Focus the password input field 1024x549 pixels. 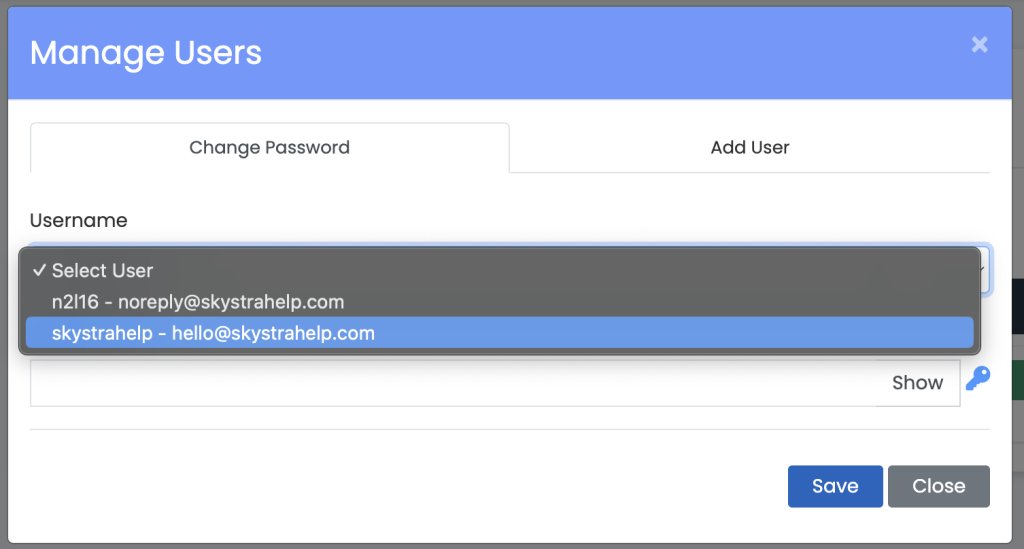point(450,383)
